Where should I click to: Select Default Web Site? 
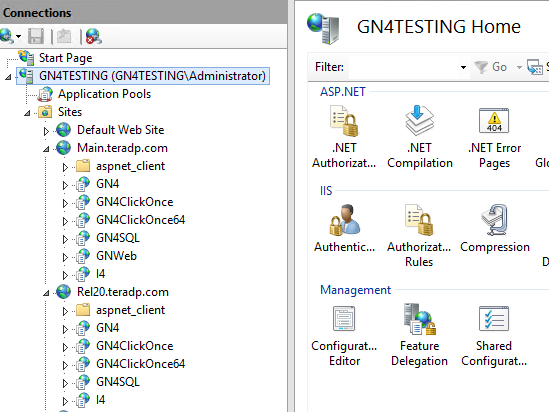[120, 130]
